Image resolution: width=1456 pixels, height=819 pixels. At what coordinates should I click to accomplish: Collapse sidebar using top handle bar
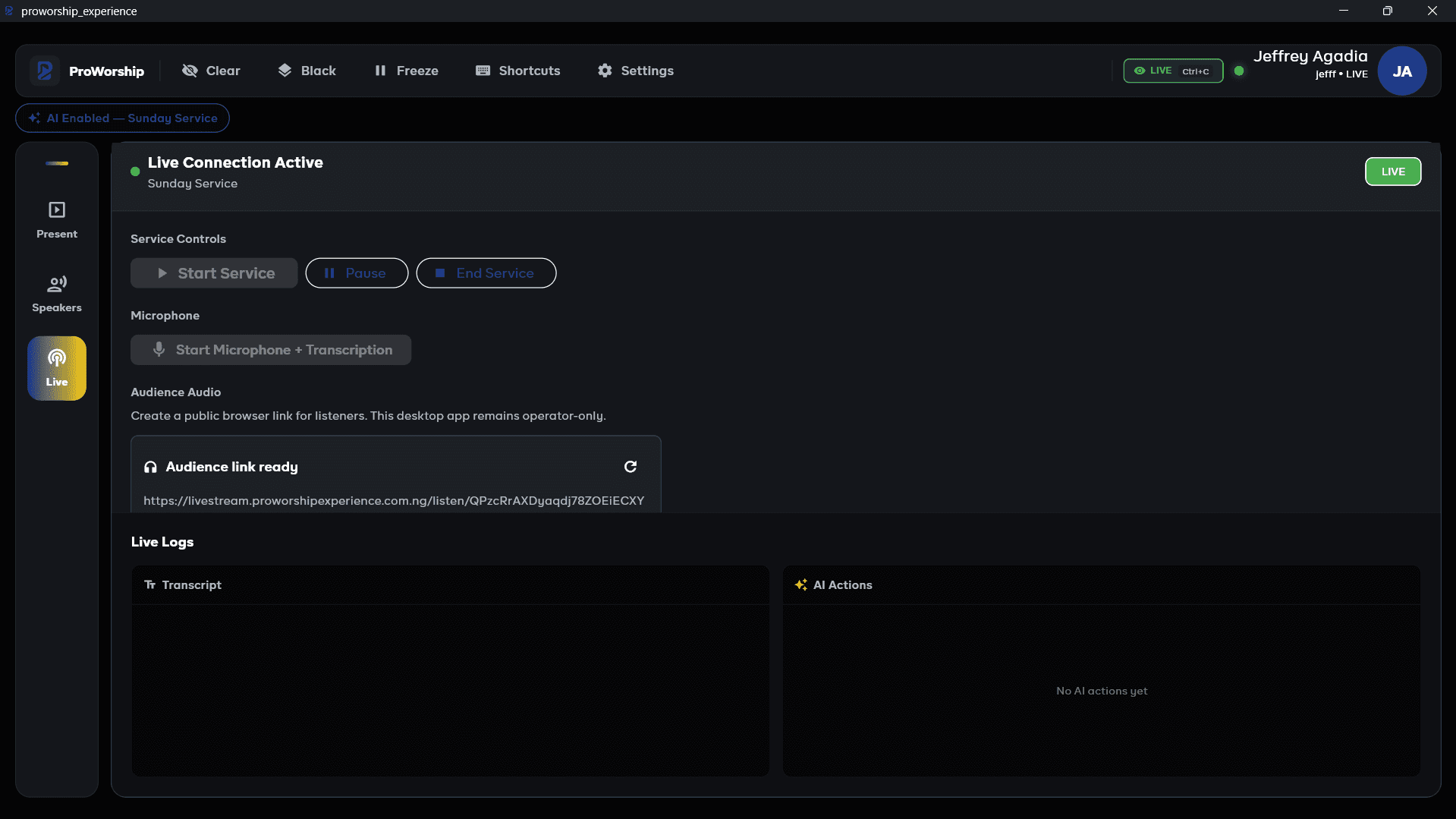(x=57, y=163)
